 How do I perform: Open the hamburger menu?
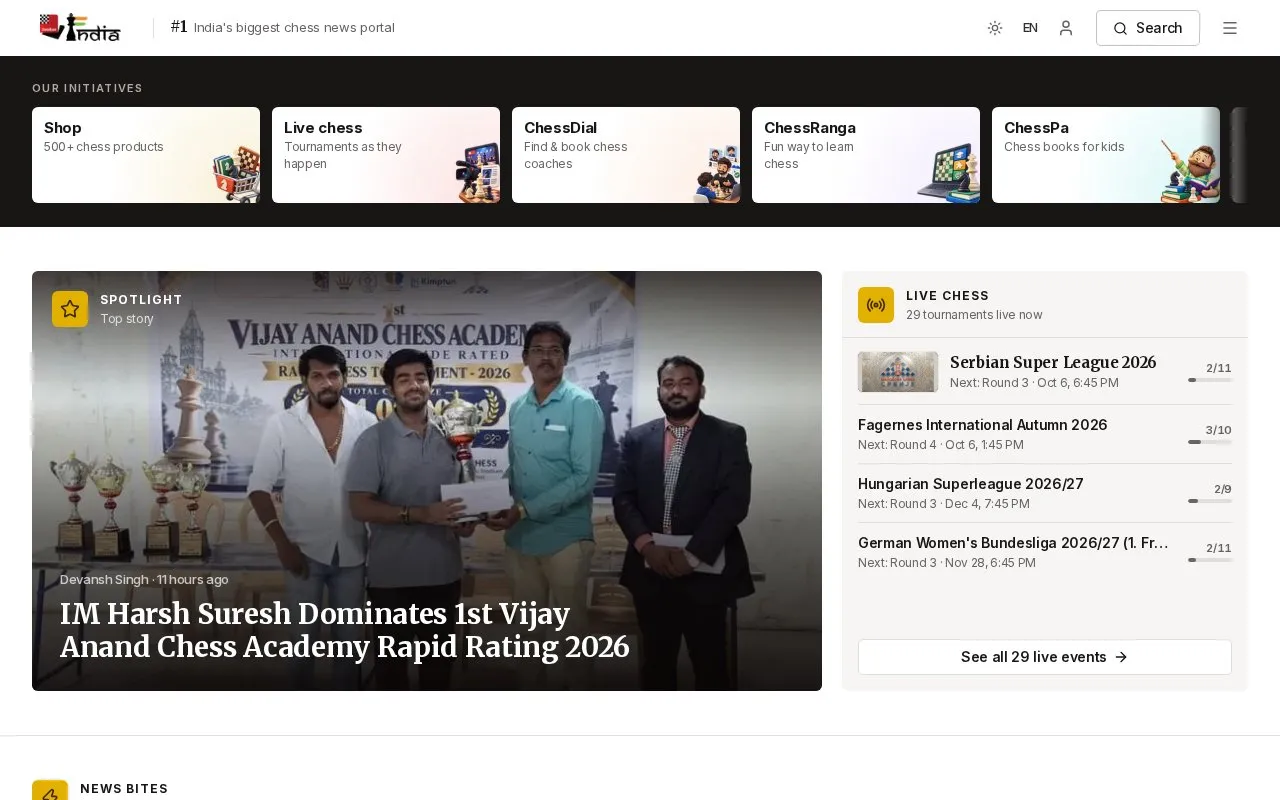[x=1230, y=28]
